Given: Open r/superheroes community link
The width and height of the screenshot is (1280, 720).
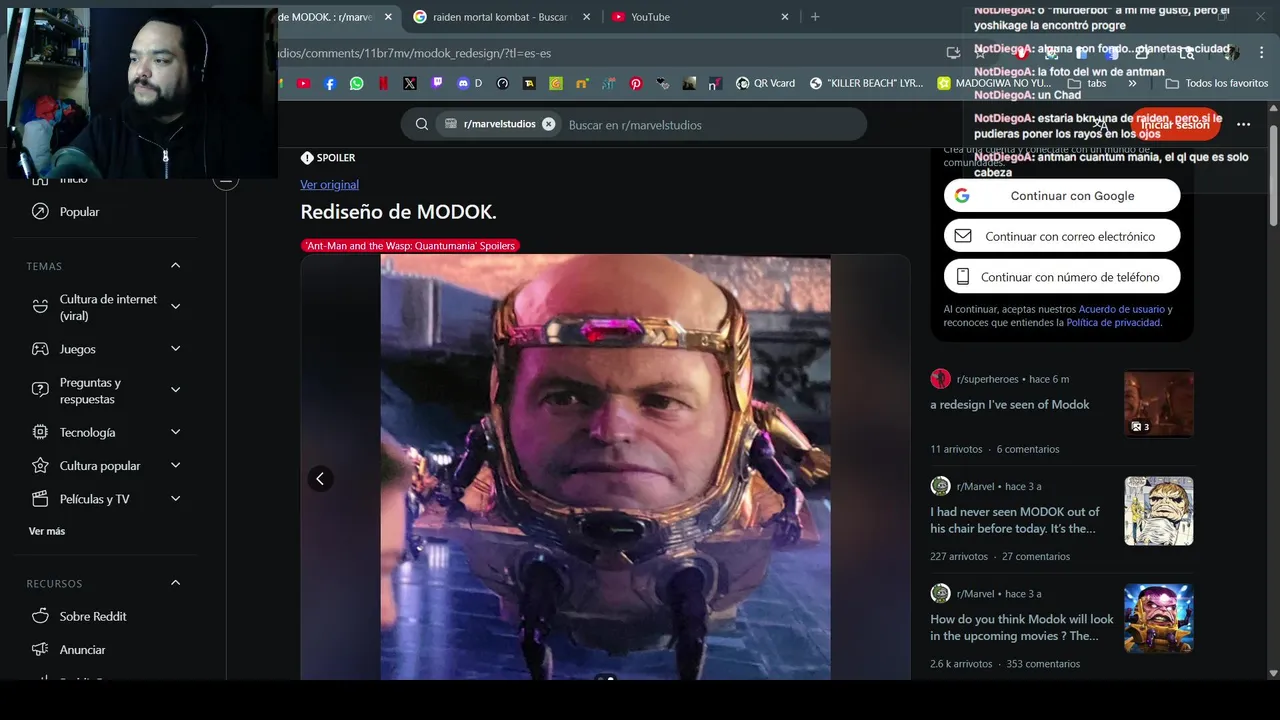Looking at the screenshot, I should pos(987,379).
